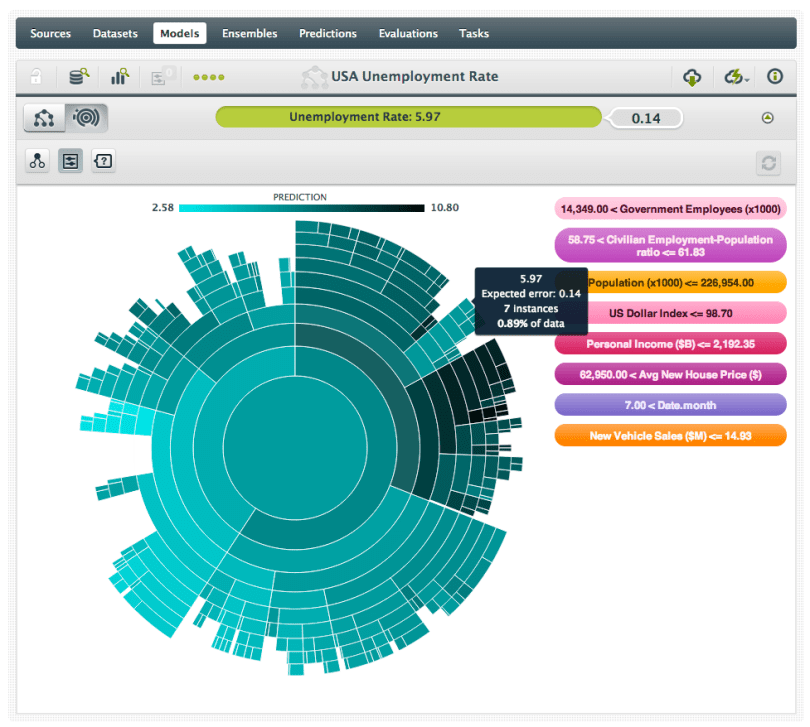Open the dataset search icon in toolbar

77,76
